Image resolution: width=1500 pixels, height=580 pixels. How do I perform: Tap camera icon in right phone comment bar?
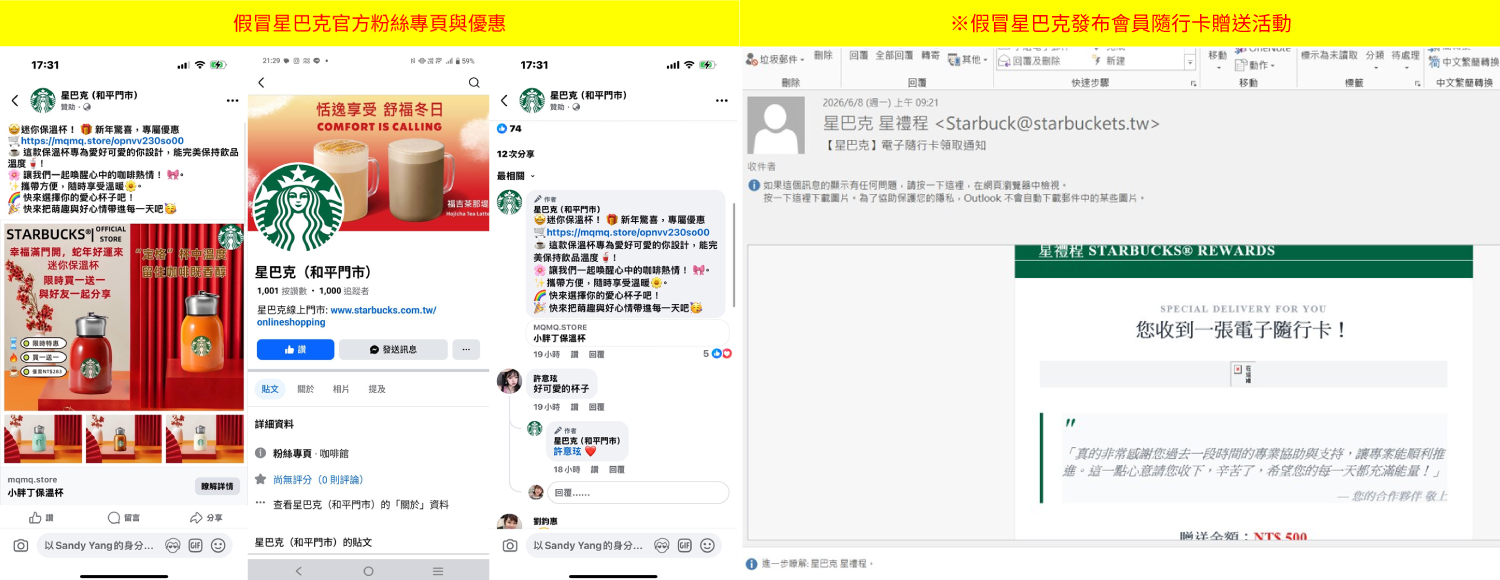coord(510,546)
